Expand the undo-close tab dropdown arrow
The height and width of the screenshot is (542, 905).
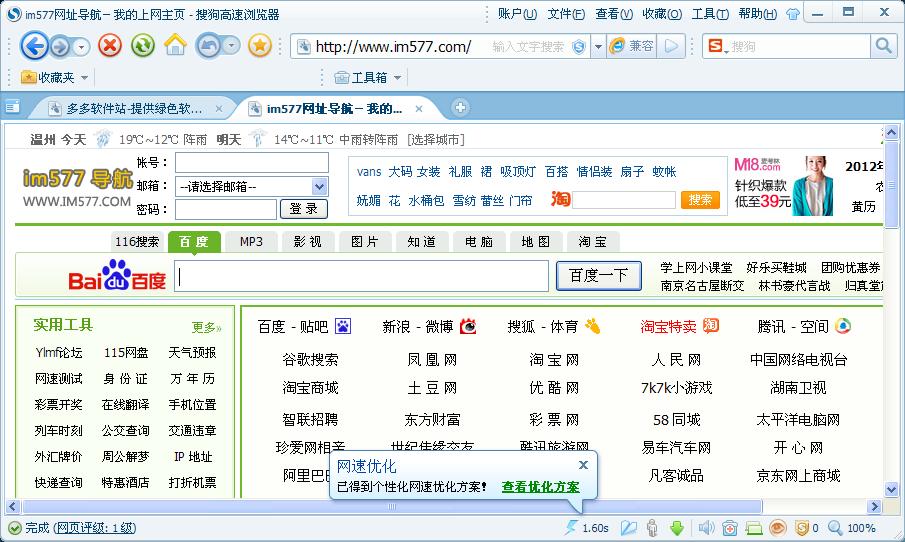click(x=231, y=46)
